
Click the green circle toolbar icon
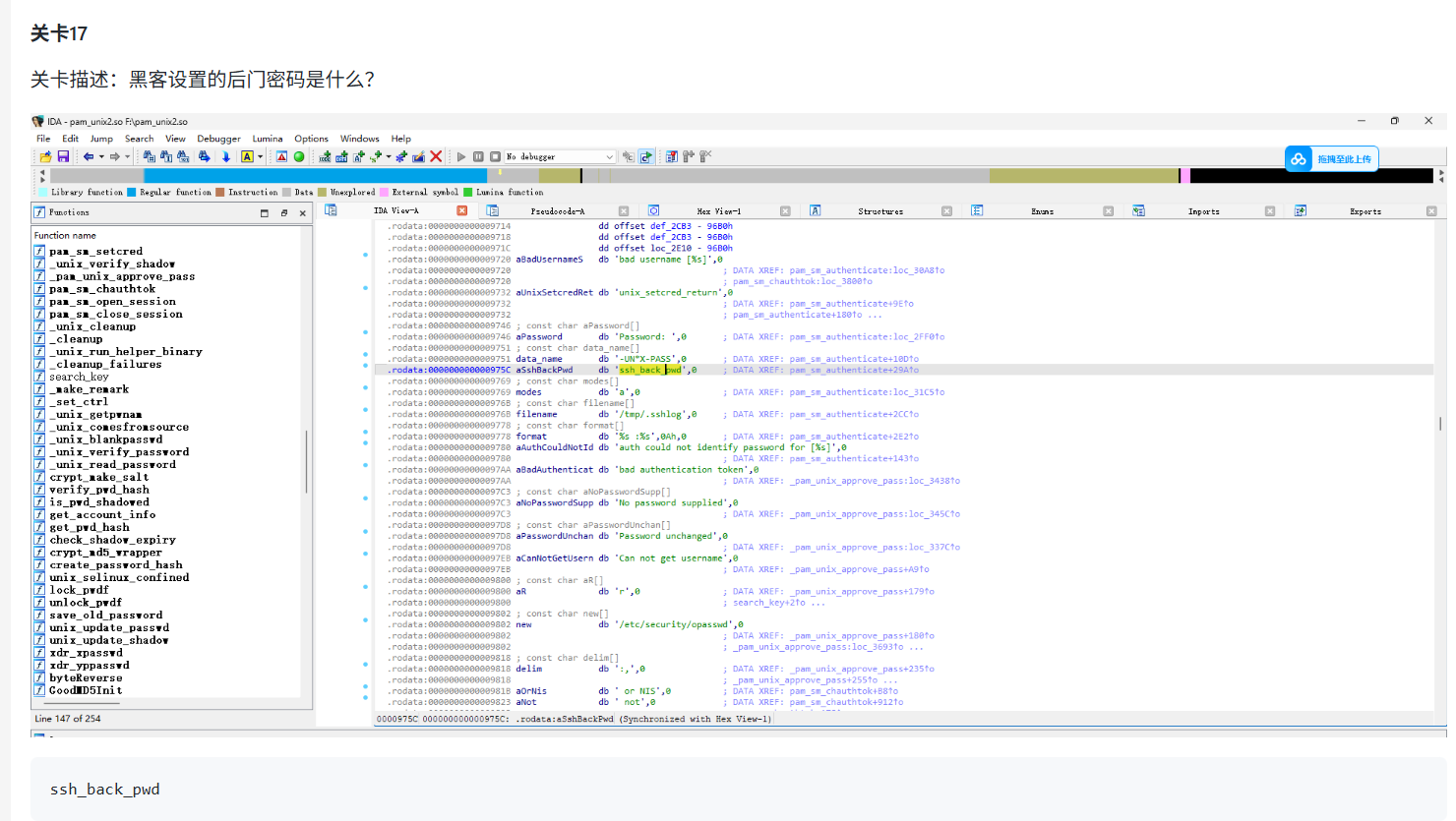point(299,156)
